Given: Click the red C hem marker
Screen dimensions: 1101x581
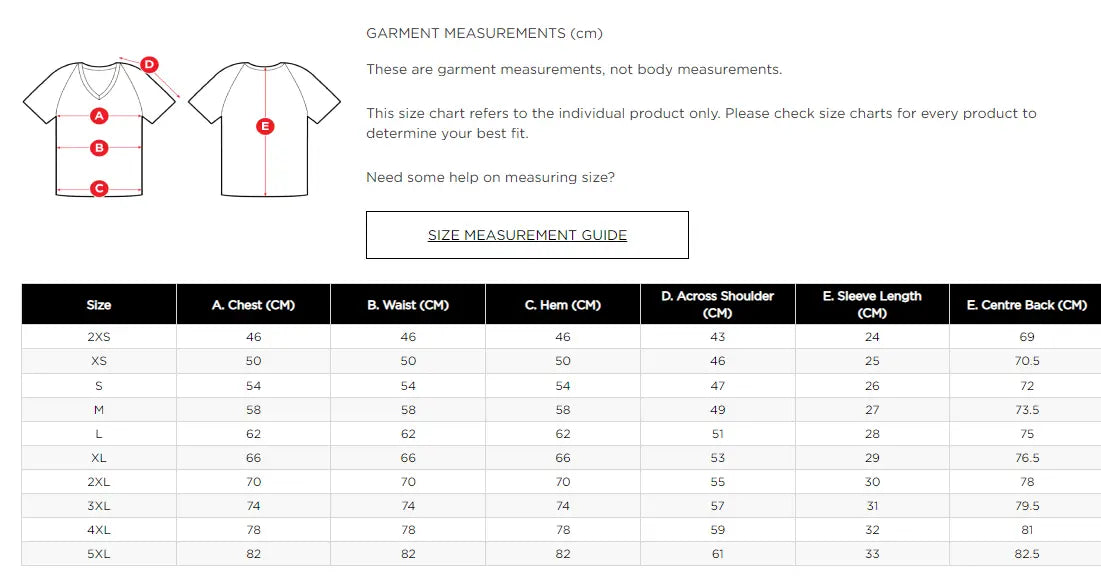Looking at the screenshot, I should 99,188.
